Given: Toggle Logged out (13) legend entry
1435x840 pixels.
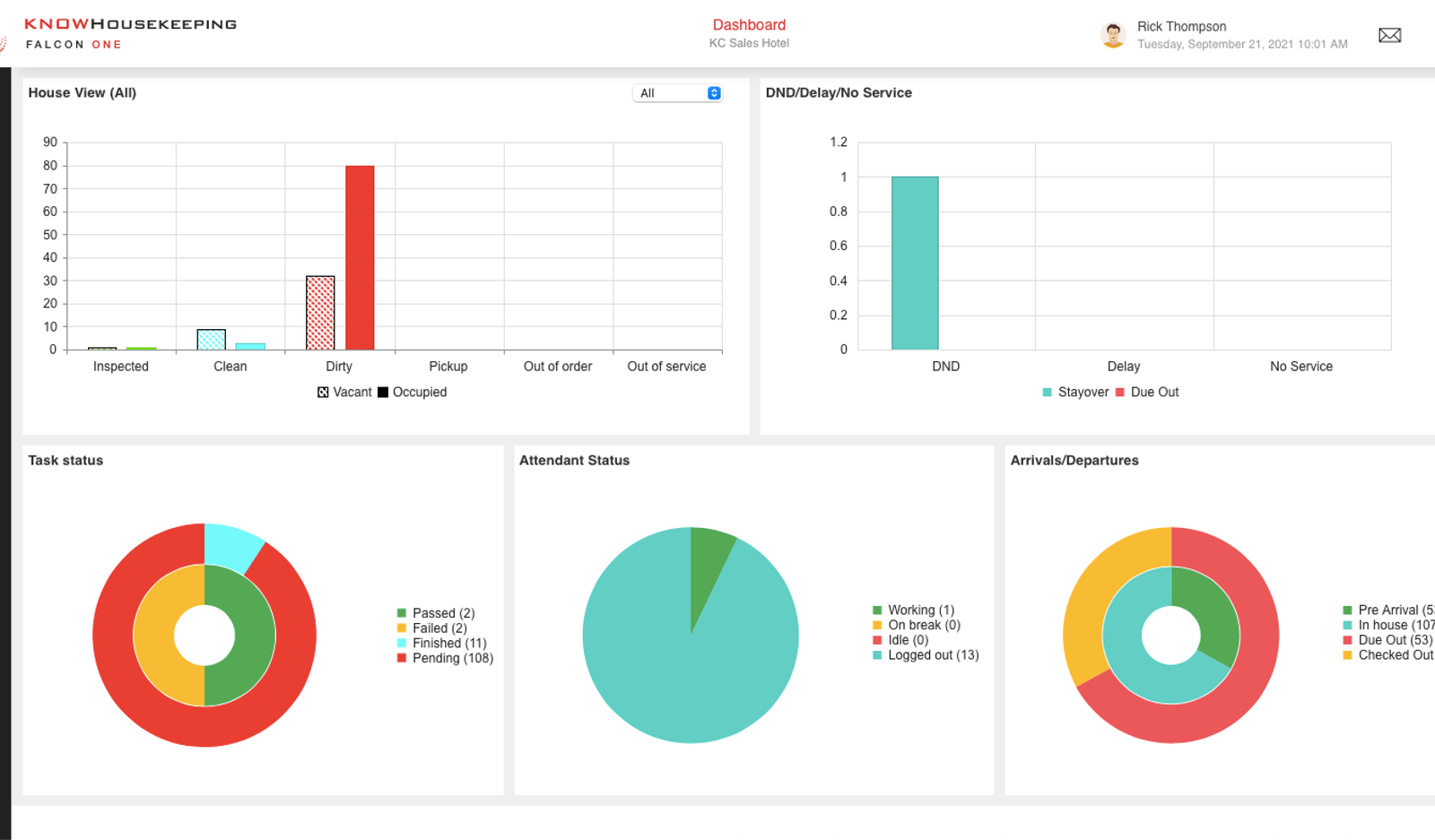Looking at the screenshot, I should coord(926,655).
